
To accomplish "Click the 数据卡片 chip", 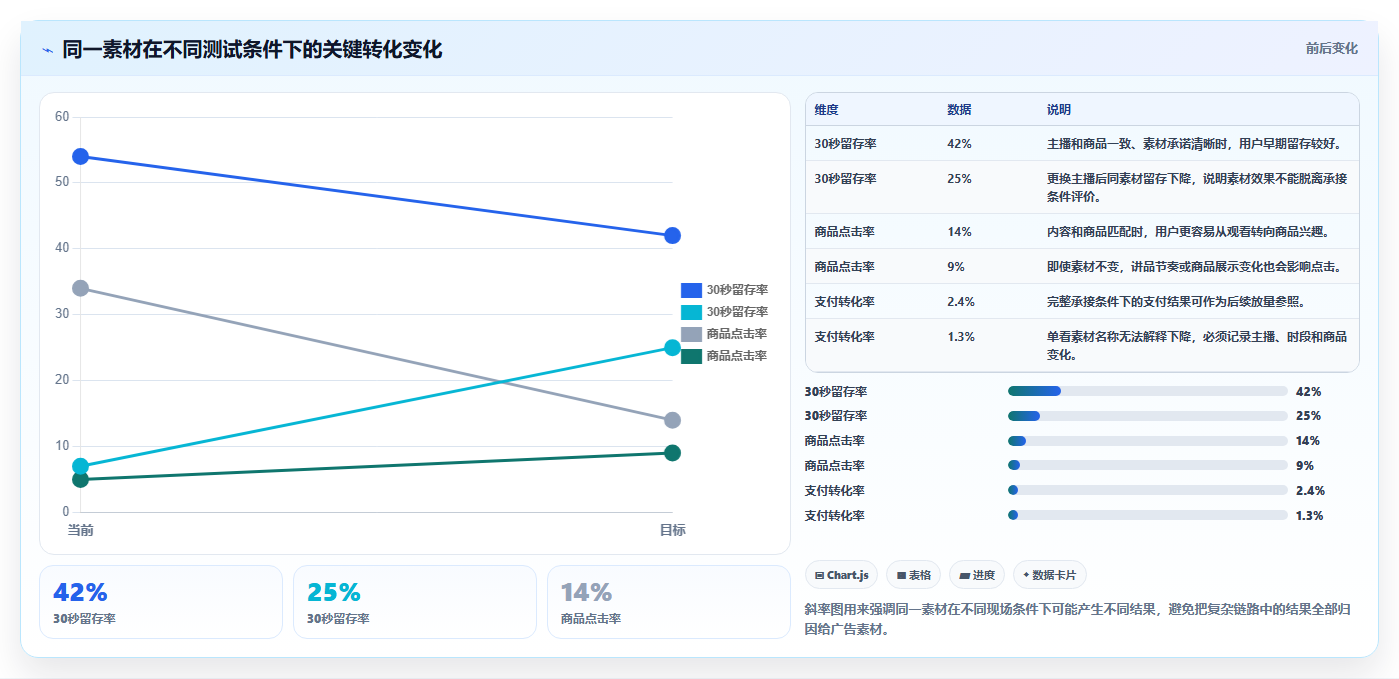I will click(1050, 575).
